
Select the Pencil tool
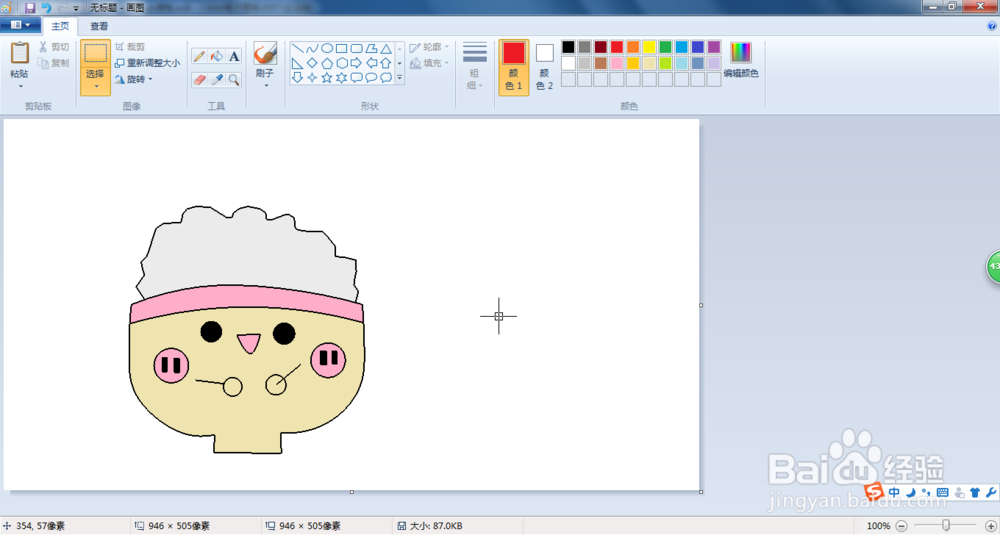point(199,56)
